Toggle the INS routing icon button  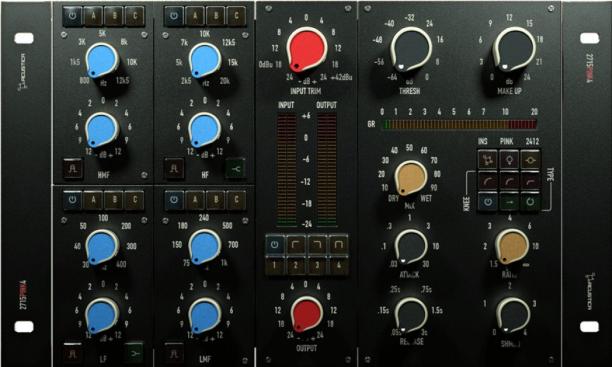click(488, 159)
